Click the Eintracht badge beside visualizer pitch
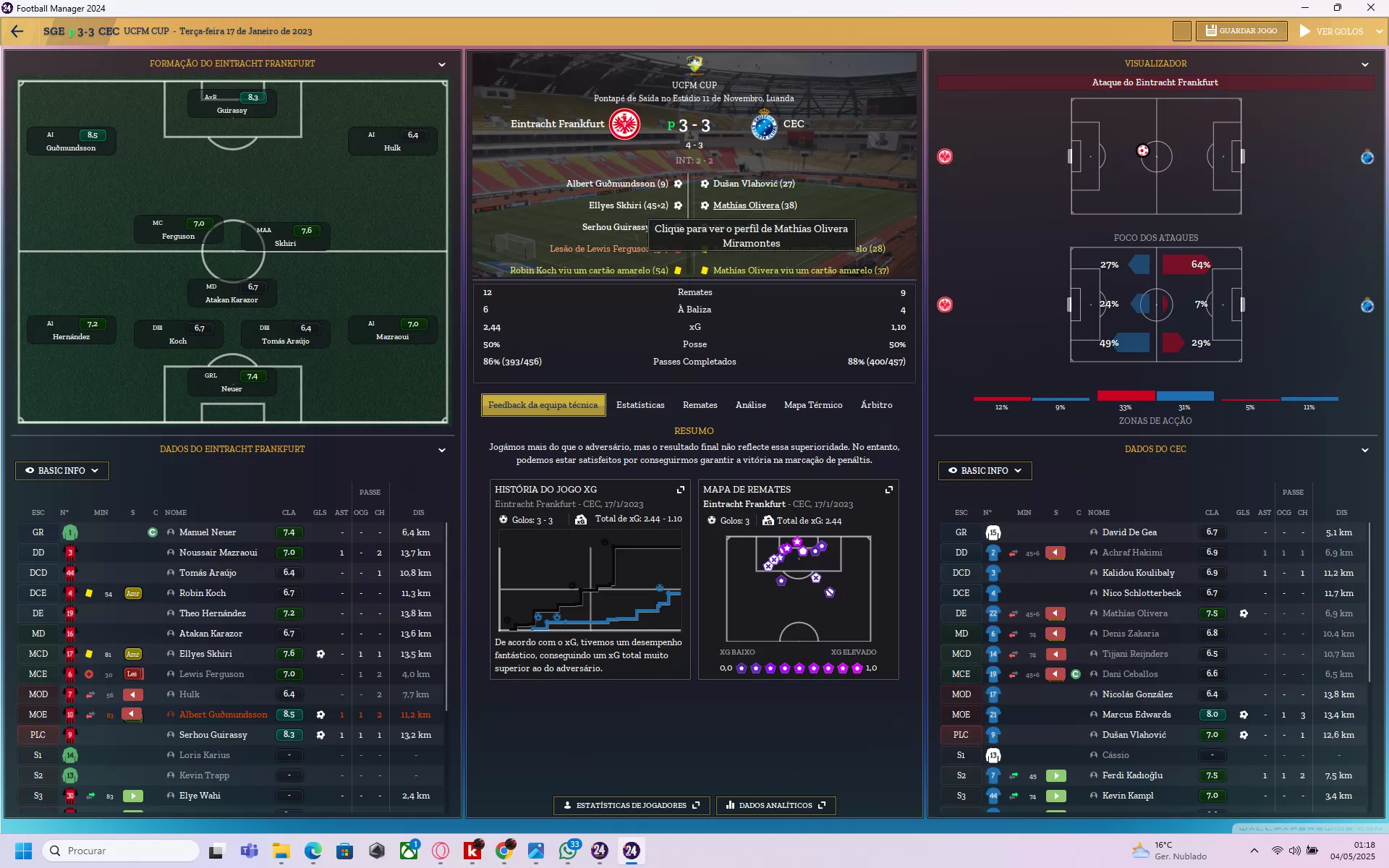1389x868 pixels. coord(945,157)
